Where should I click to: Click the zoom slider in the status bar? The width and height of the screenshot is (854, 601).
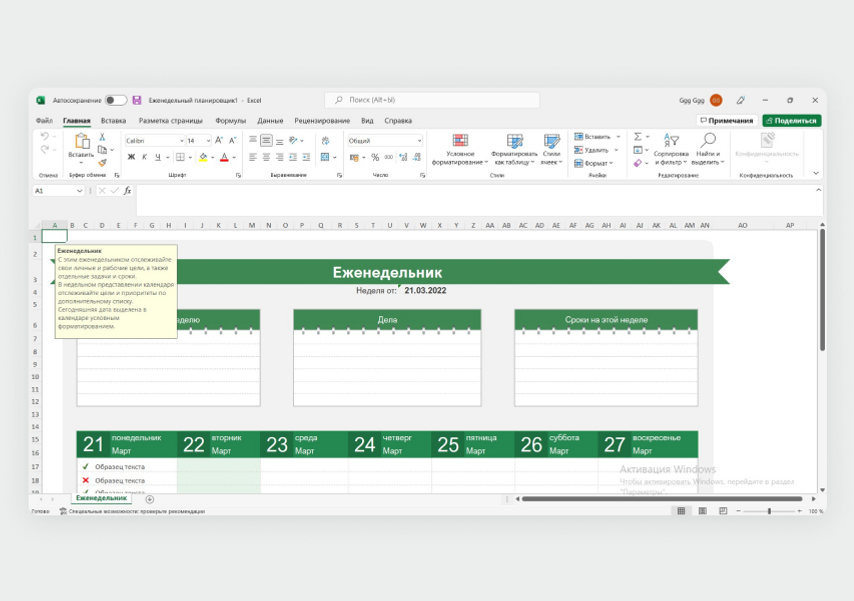click(770, 511)
